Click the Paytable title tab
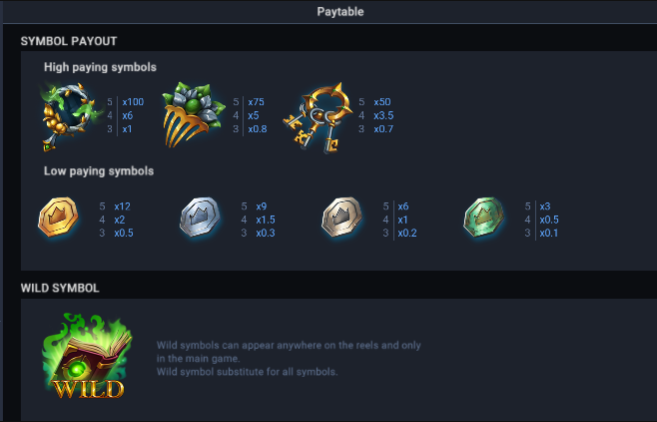This screenshot has width=657, height=422. click(x=340, y=12)
